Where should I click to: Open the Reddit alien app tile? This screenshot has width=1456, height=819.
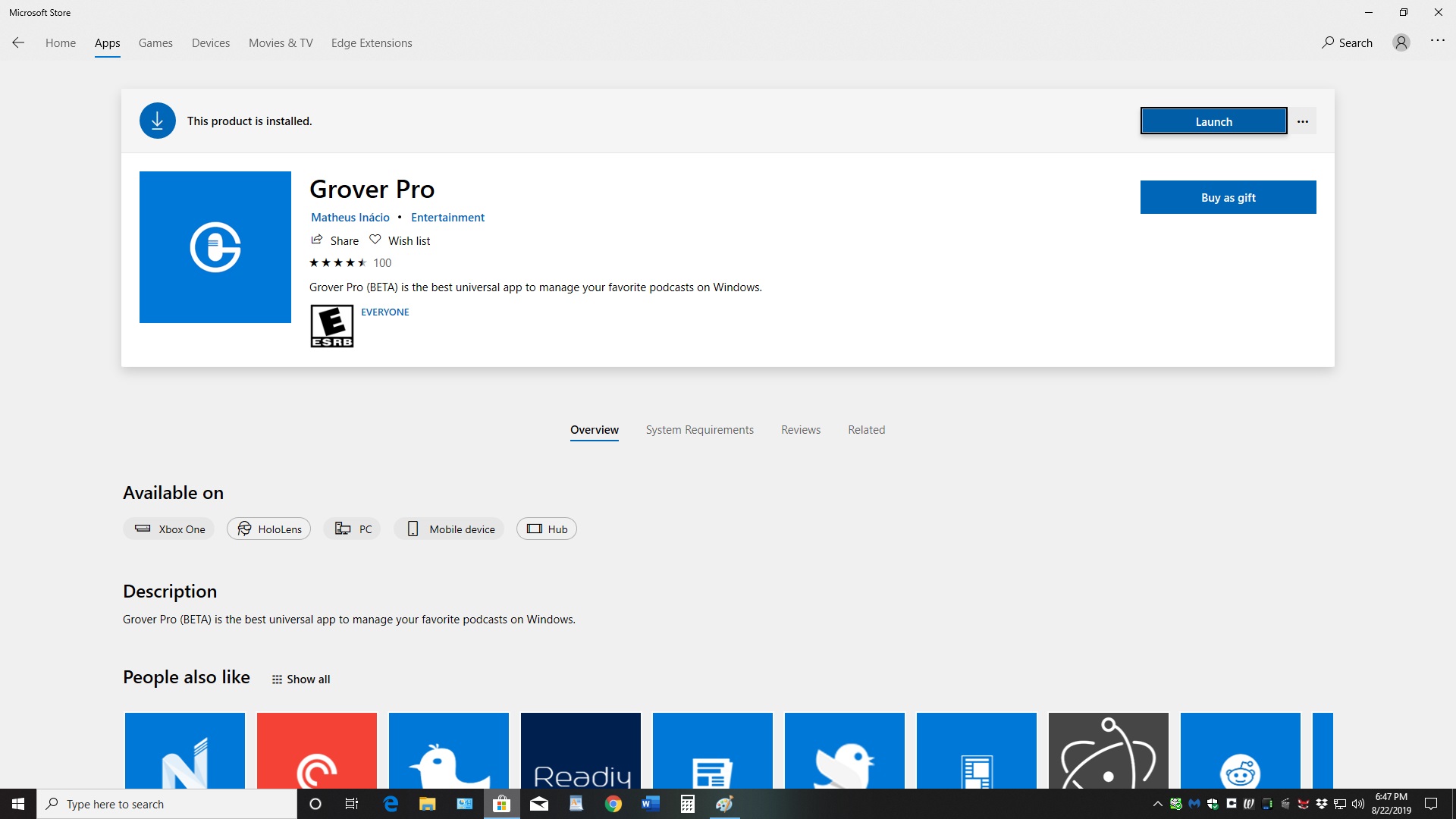(x=1241, y=751)
